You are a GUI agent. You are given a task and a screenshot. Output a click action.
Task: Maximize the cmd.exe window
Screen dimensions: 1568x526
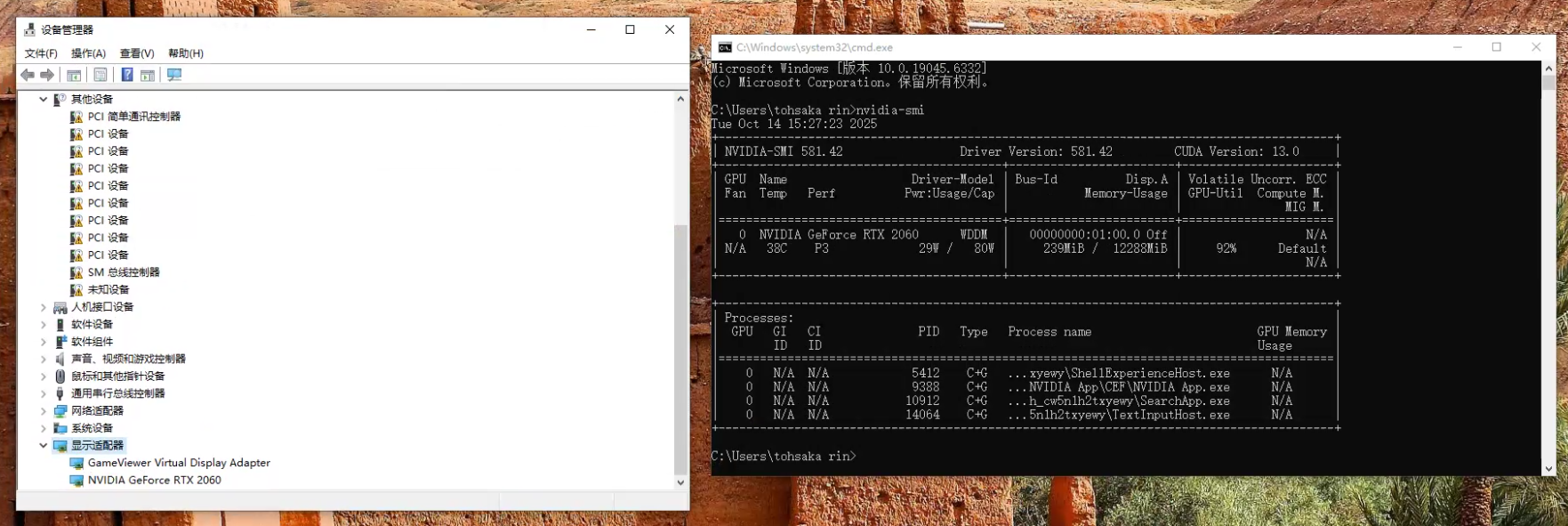point(1497,47)
